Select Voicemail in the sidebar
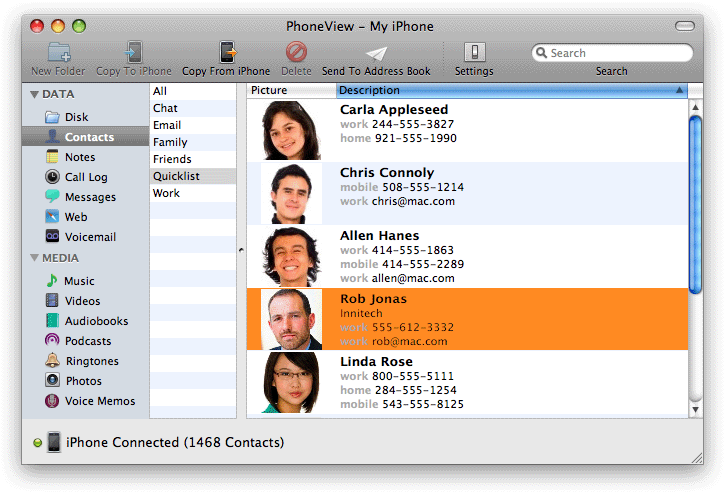725x493 pixels. click(89, 237)
